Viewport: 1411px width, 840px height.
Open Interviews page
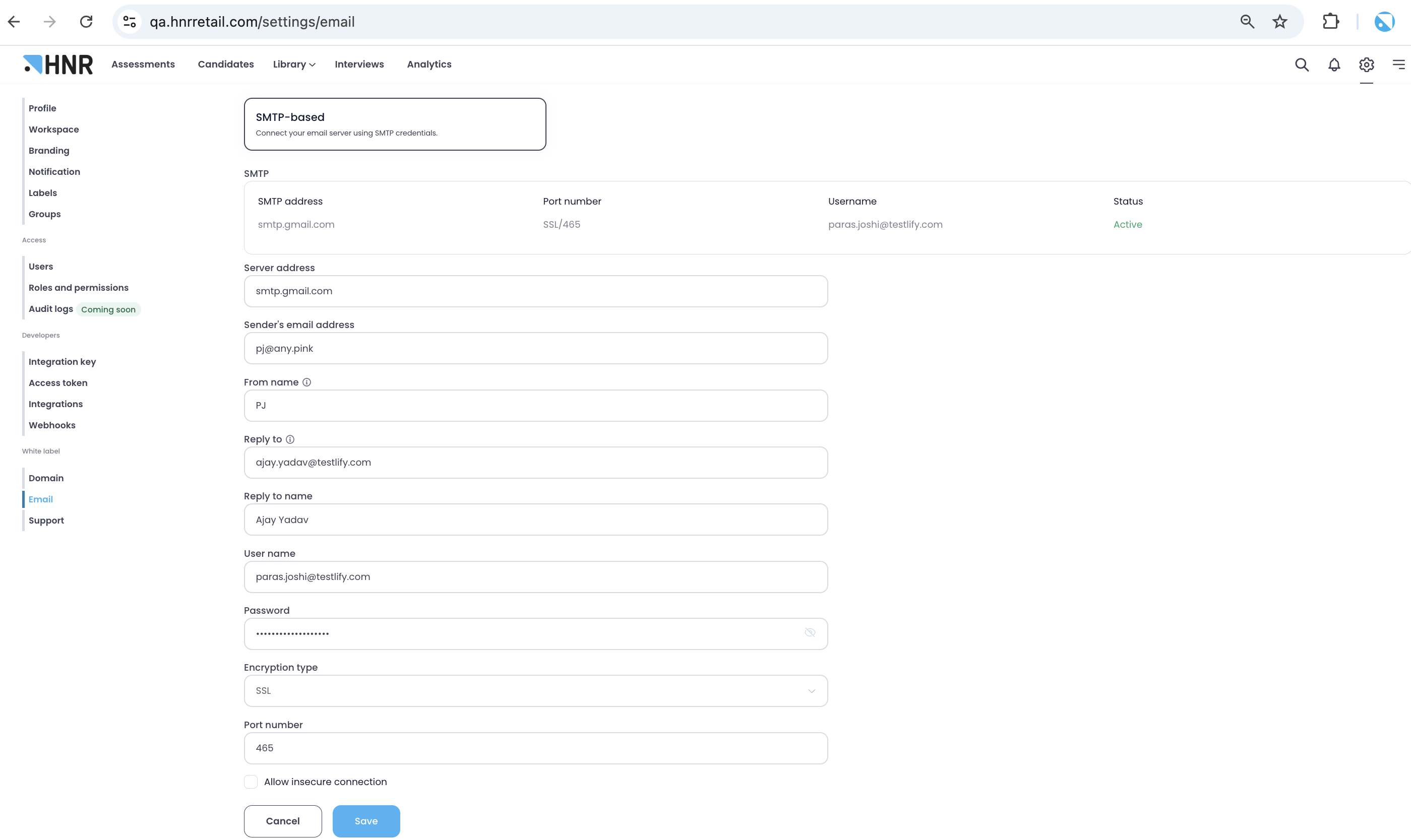point(359,64)
